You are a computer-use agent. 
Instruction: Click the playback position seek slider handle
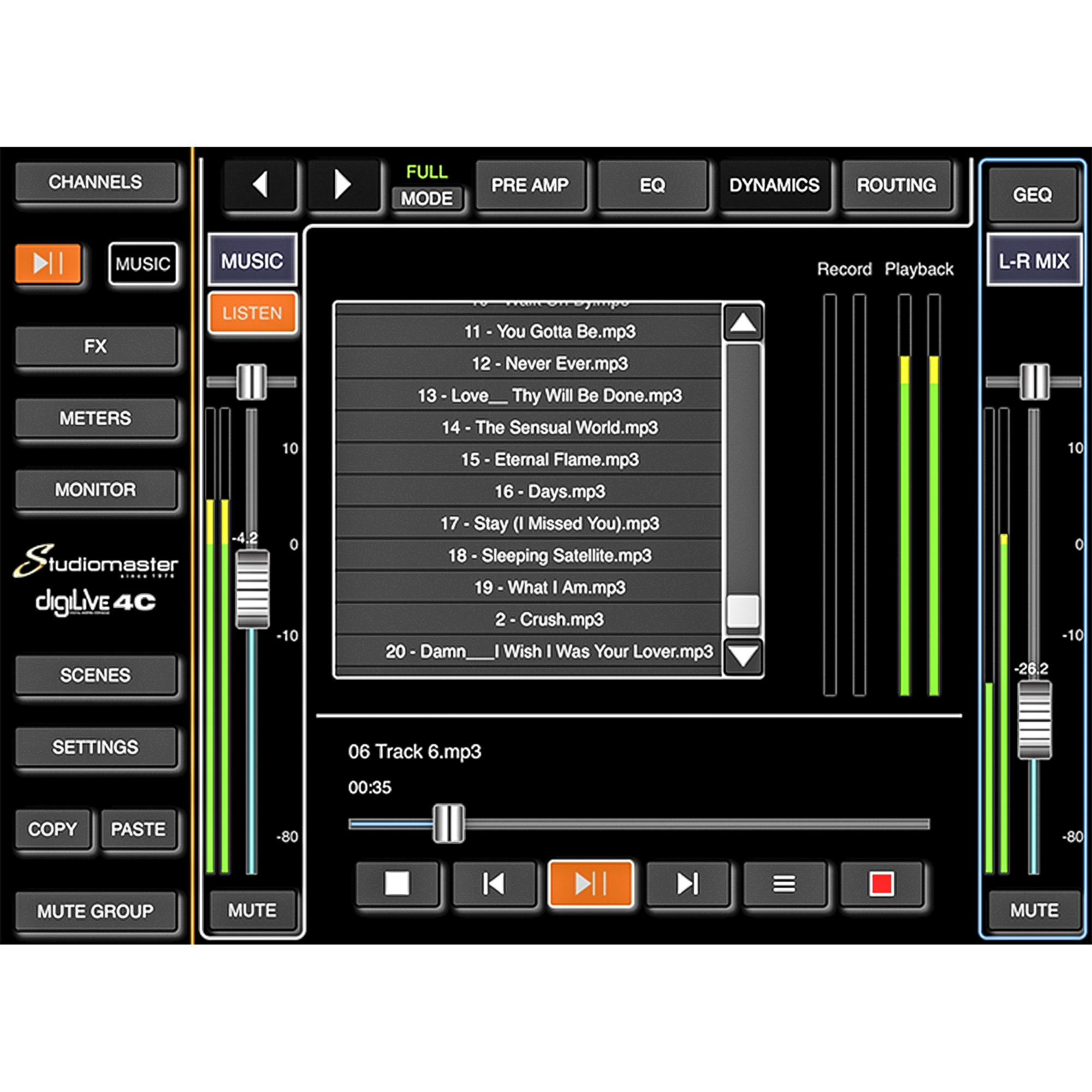[448, 823]
